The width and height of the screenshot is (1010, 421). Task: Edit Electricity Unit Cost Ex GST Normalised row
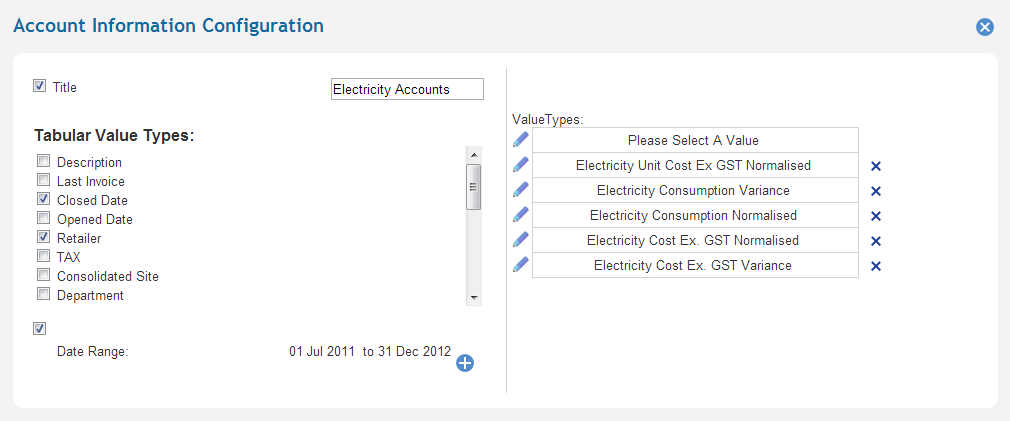520,165
